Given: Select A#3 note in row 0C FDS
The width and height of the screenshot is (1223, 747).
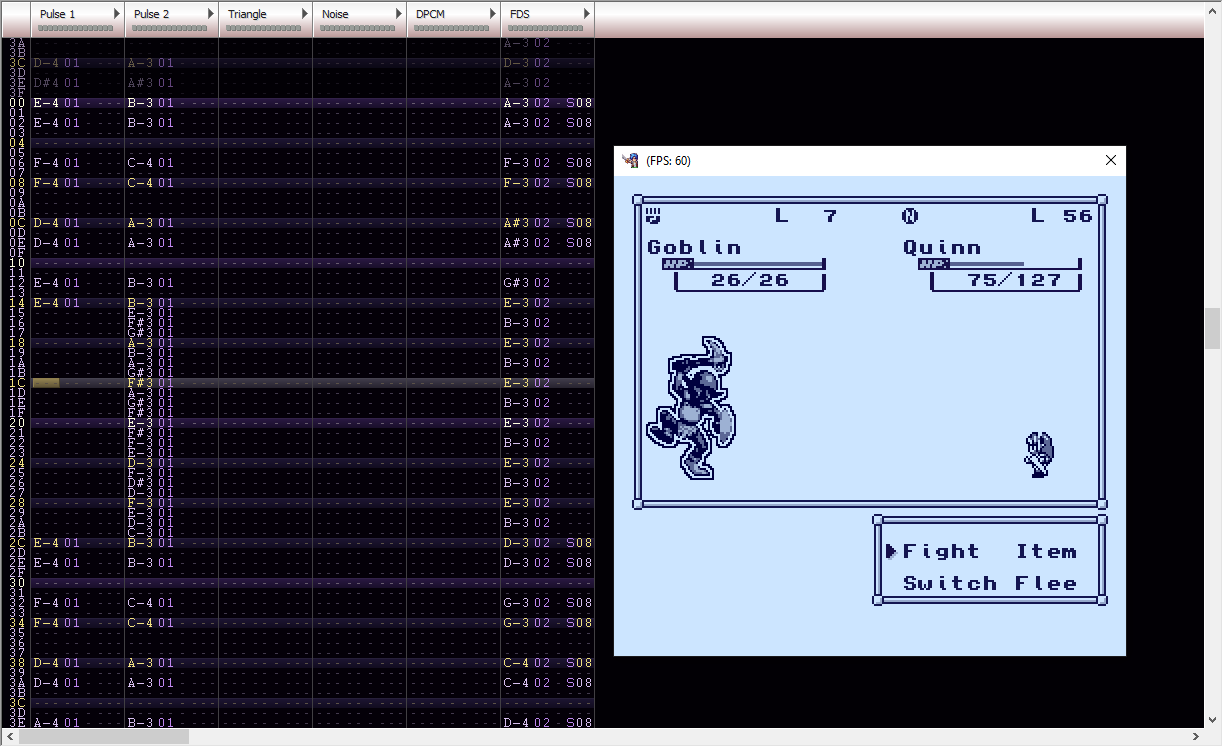Looking at the screenshot, I should click(516, 223).
